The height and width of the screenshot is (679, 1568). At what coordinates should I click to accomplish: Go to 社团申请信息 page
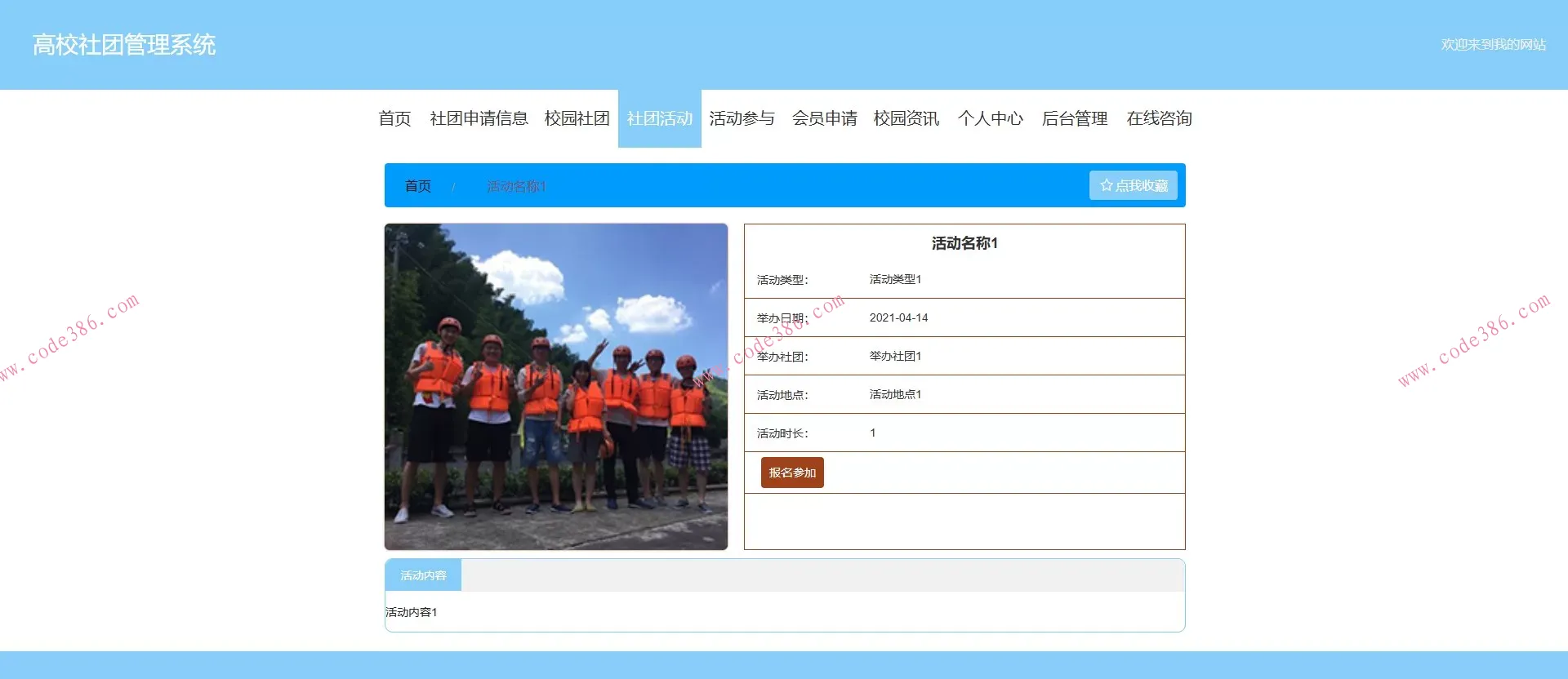pos(479,118)
